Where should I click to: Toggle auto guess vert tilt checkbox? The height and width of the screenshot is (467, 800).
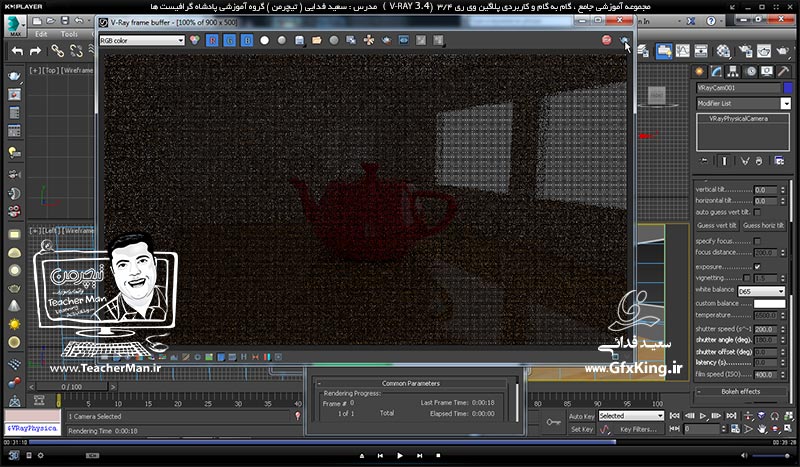(x=757, y=212)
